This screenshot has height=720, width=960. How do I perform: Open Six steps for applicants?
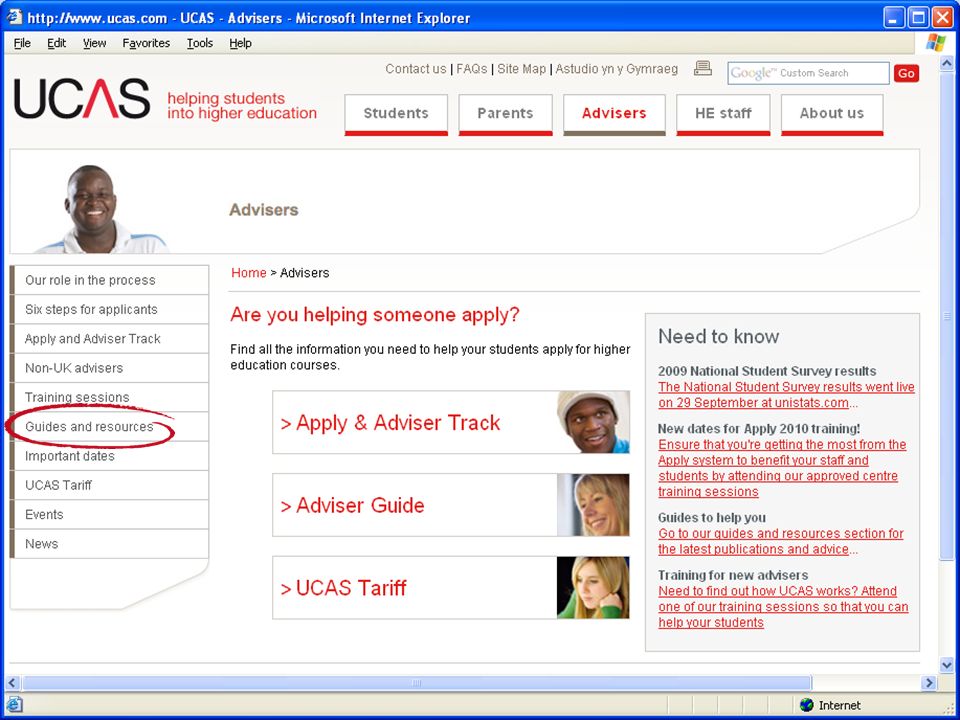tap(110, 309)
